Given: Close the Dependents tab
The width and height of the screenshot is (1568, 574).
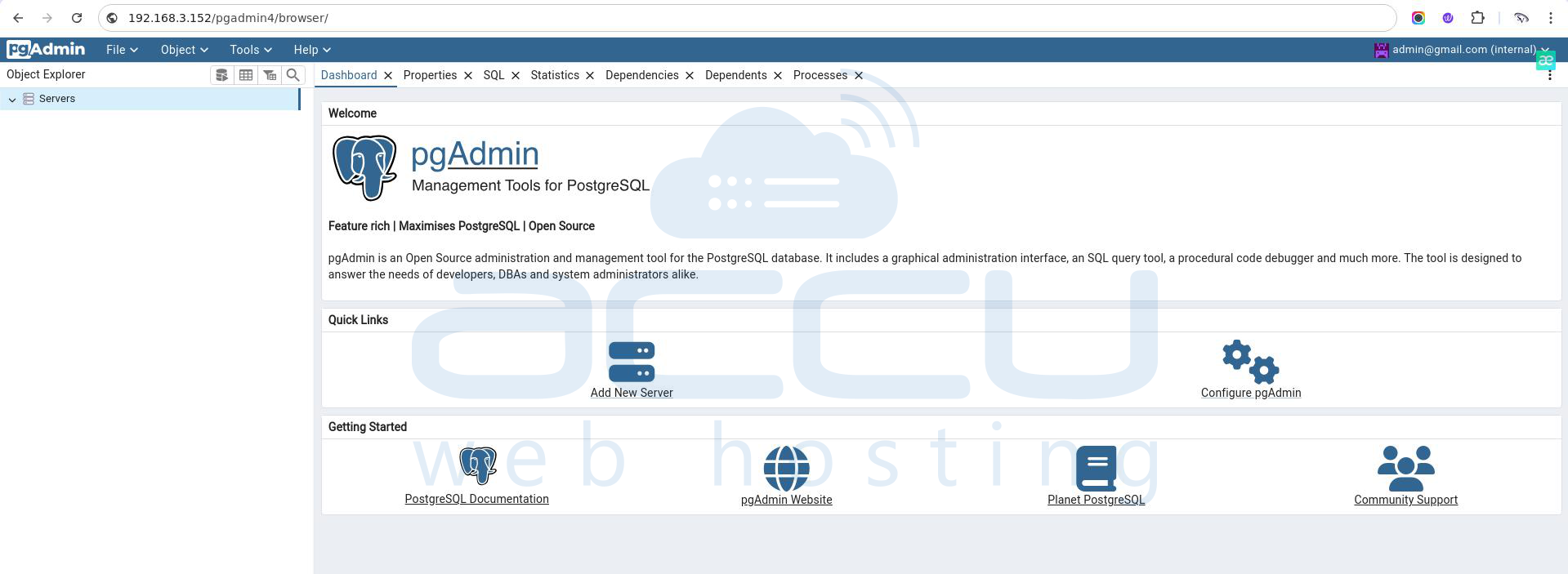Looking at the screenshot, I should click(x=778, y=75).
